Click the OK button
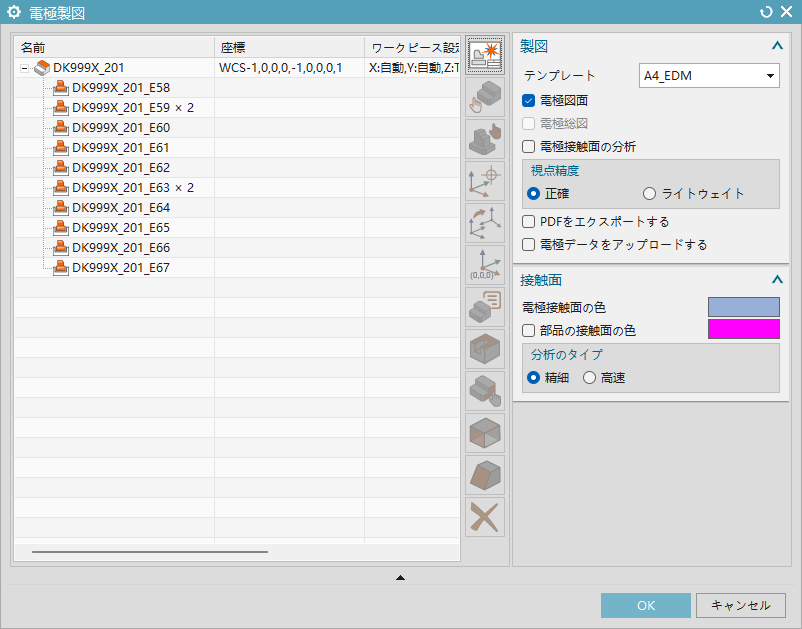This screenshot has height=629, width=802. [645, 605]
